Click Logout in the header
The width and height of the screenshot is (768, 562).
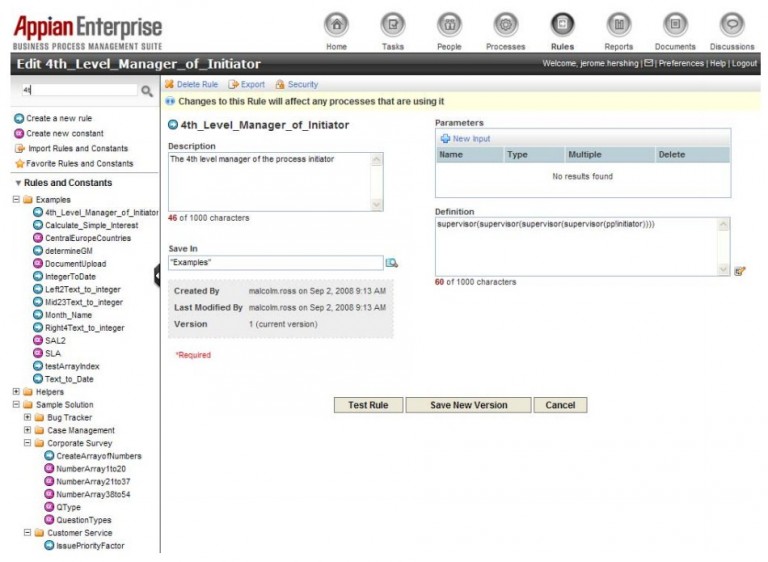[x=744, y=63]
